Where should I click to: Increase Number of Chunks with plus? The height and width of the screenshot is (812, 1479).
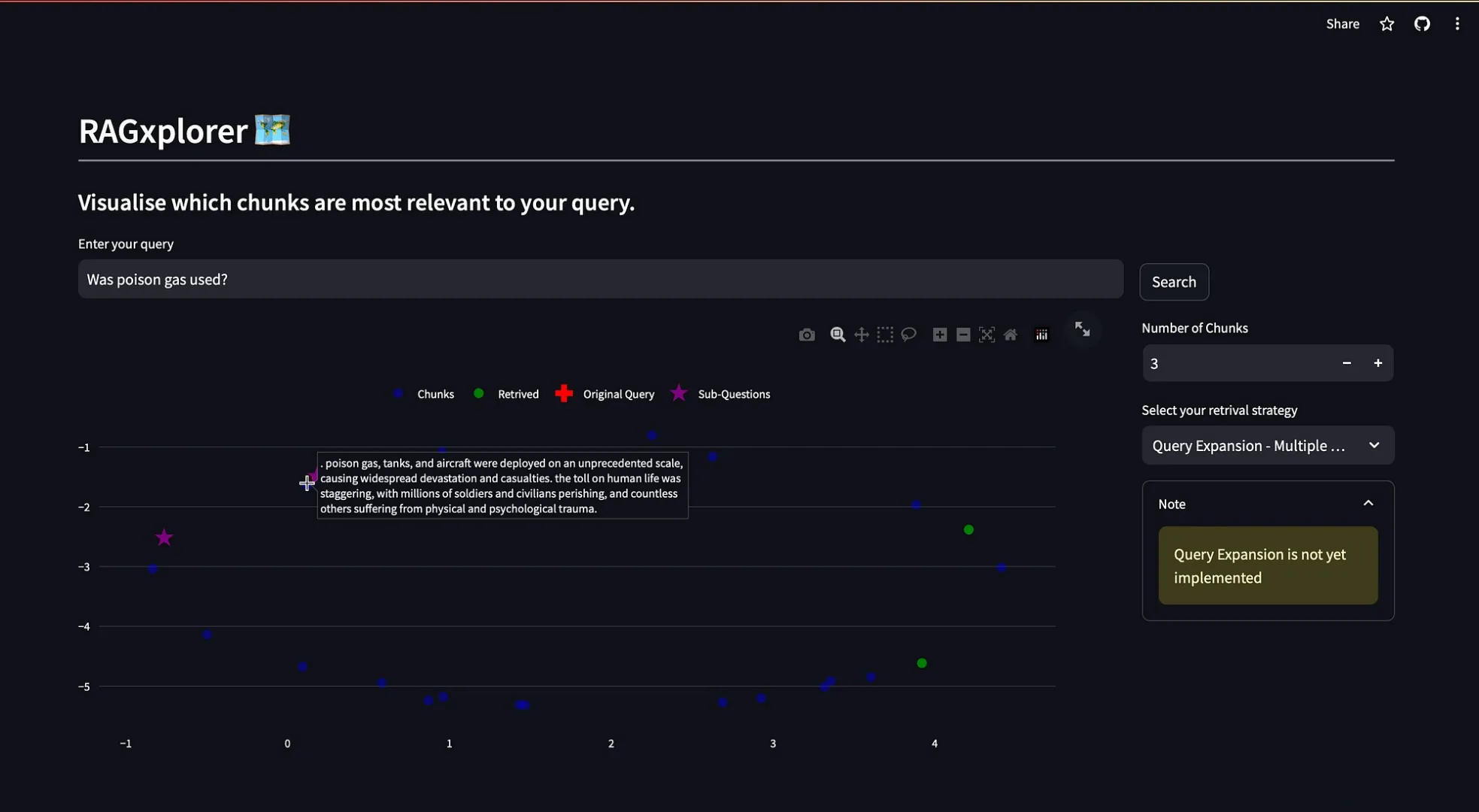[x=1377, y=363]
